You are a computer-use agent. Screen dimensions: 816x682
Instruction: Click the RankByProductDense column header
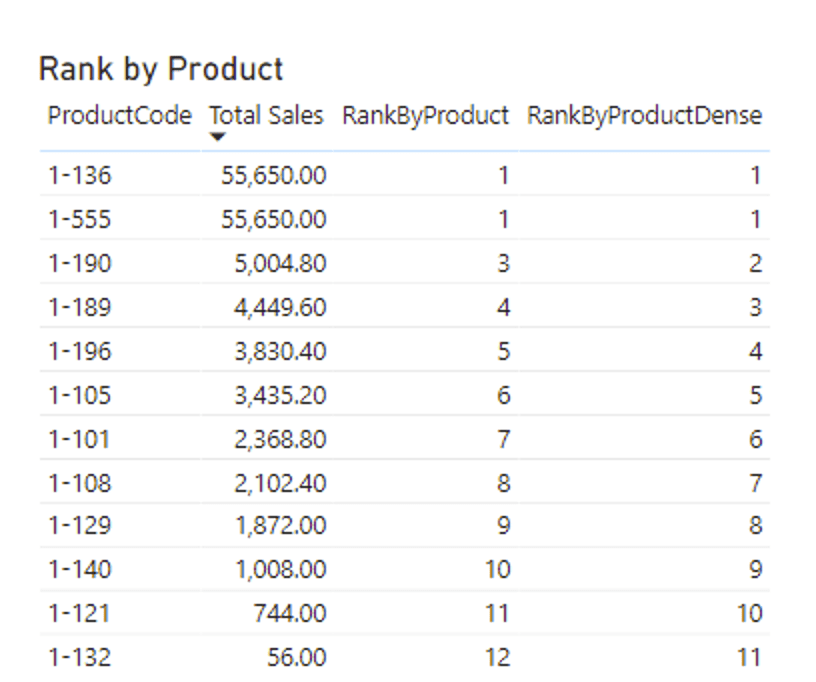click(644, 116)
